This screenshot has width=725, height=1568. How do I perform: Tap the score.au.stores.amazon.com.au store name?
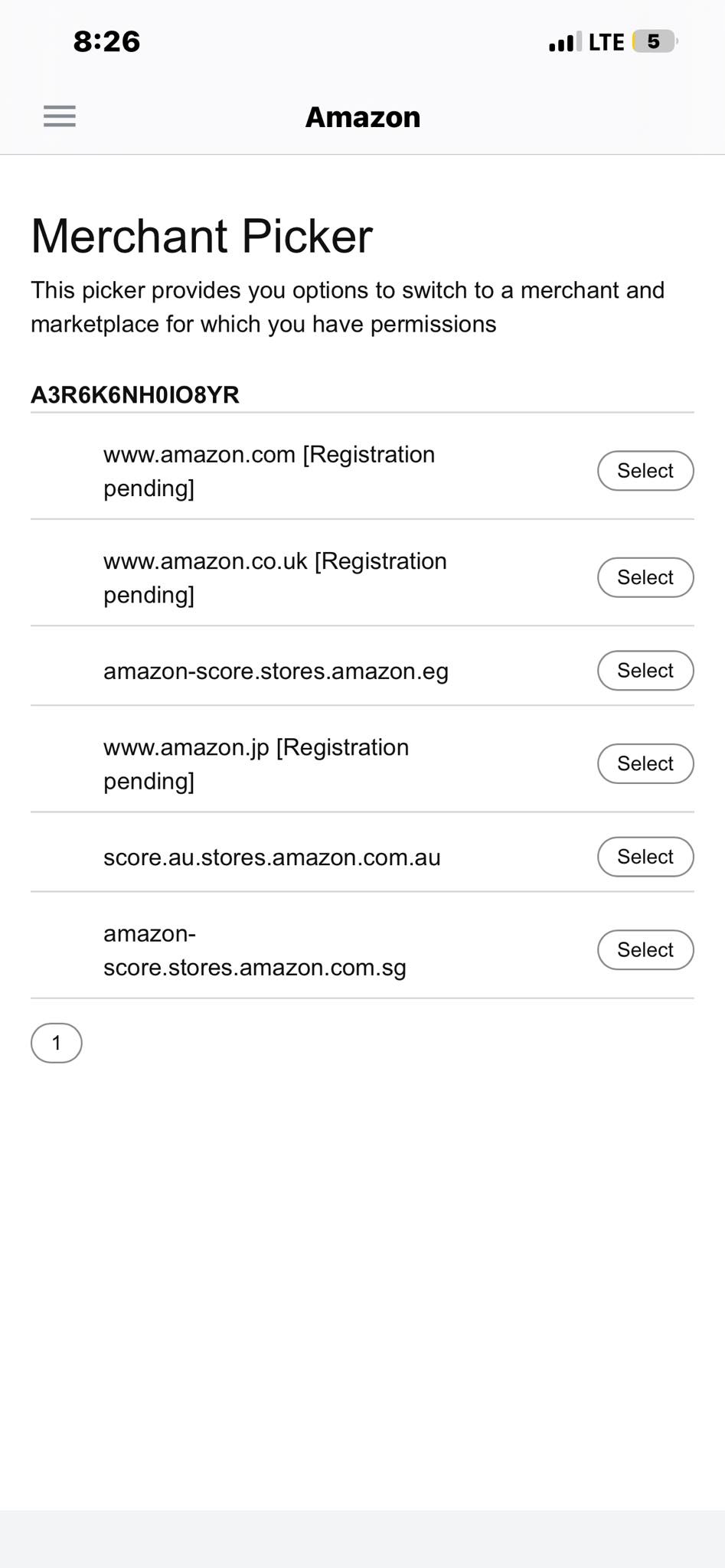273,857
